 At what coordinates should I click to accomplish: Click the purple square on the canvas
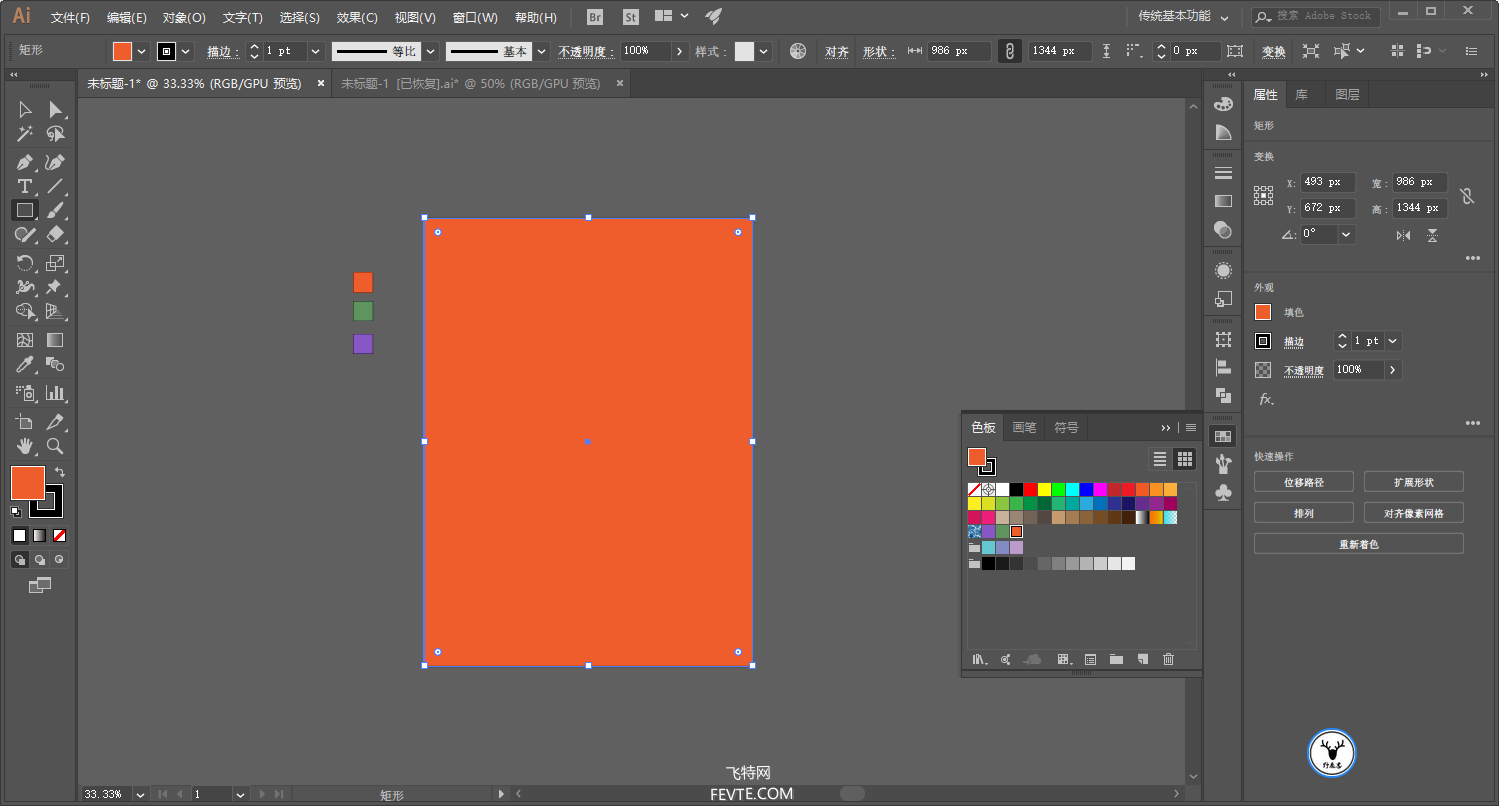363,344
